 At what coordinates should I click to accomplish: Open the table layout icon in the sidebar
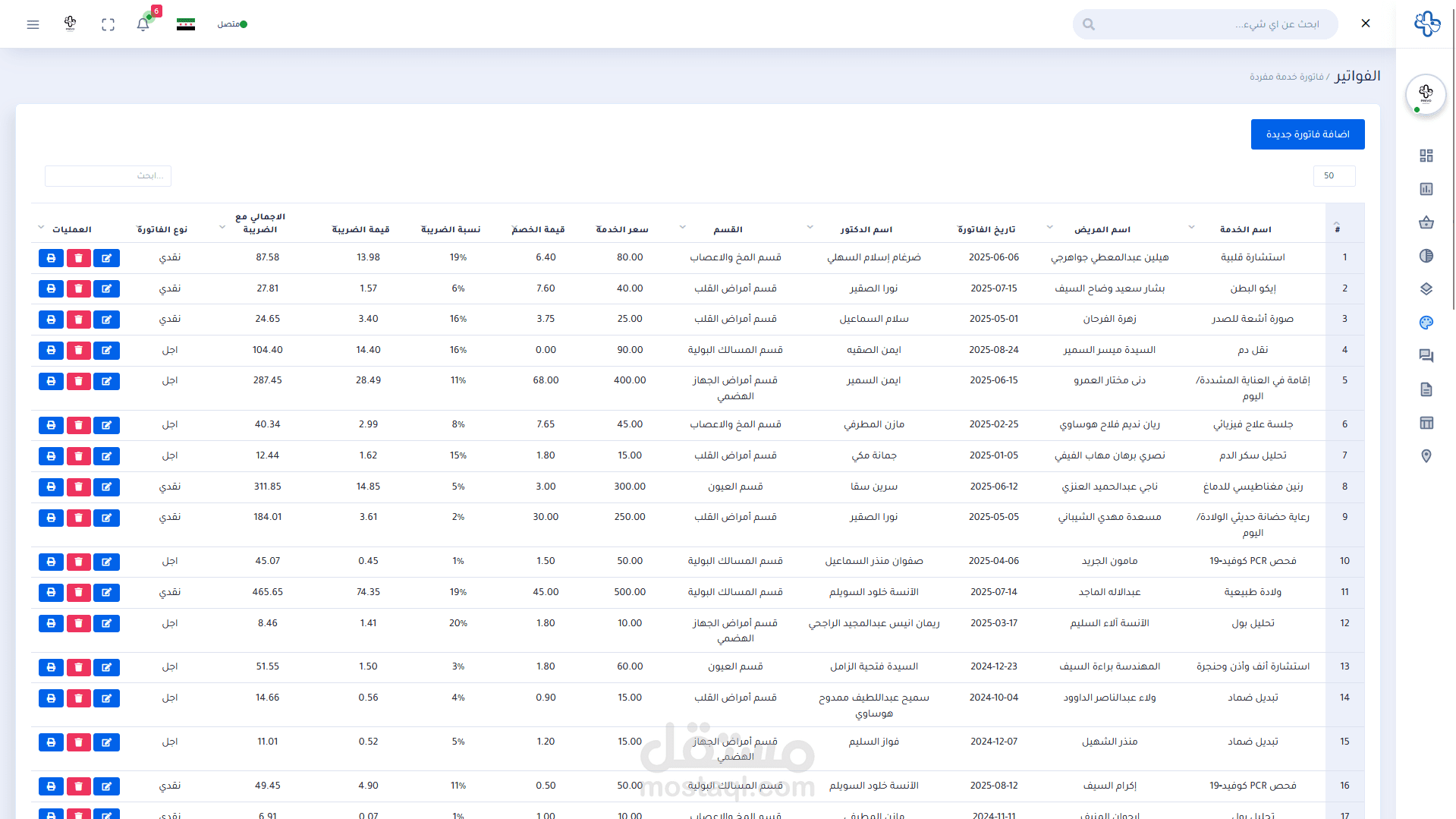tap(1426, 423)
